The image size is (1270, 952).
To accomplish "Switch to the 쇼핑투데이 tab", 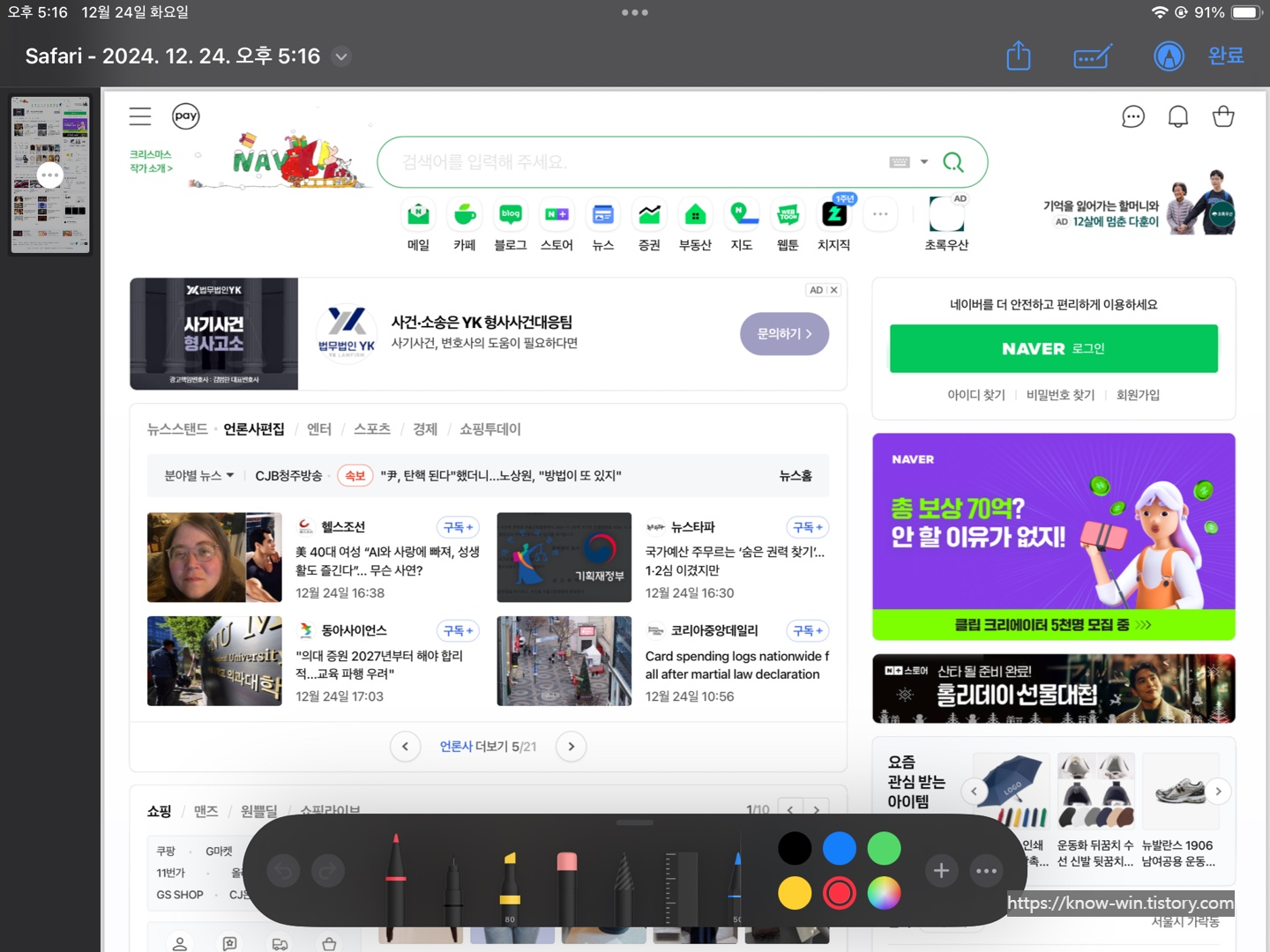I will (490, 429).
